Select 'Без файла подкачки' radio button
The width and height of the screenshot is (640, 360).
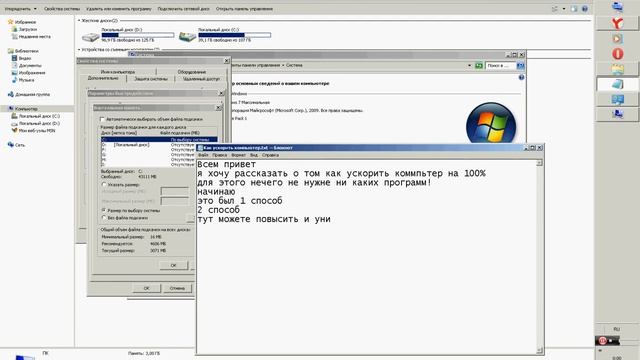point(104,218)
